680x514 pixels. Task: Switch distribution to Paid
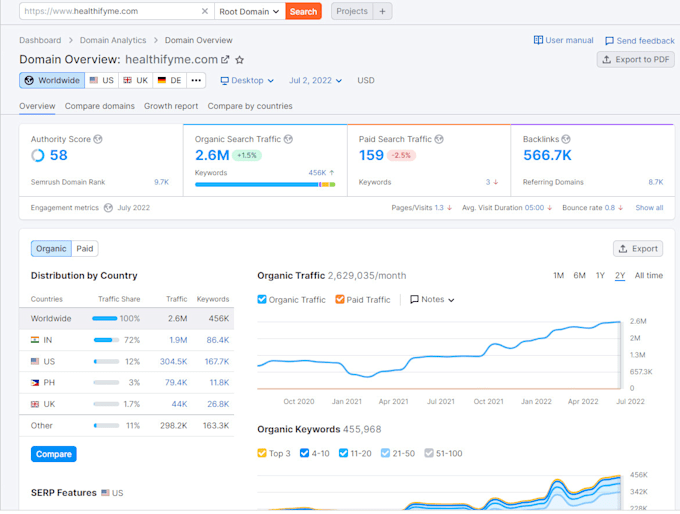tap(85, 249)
